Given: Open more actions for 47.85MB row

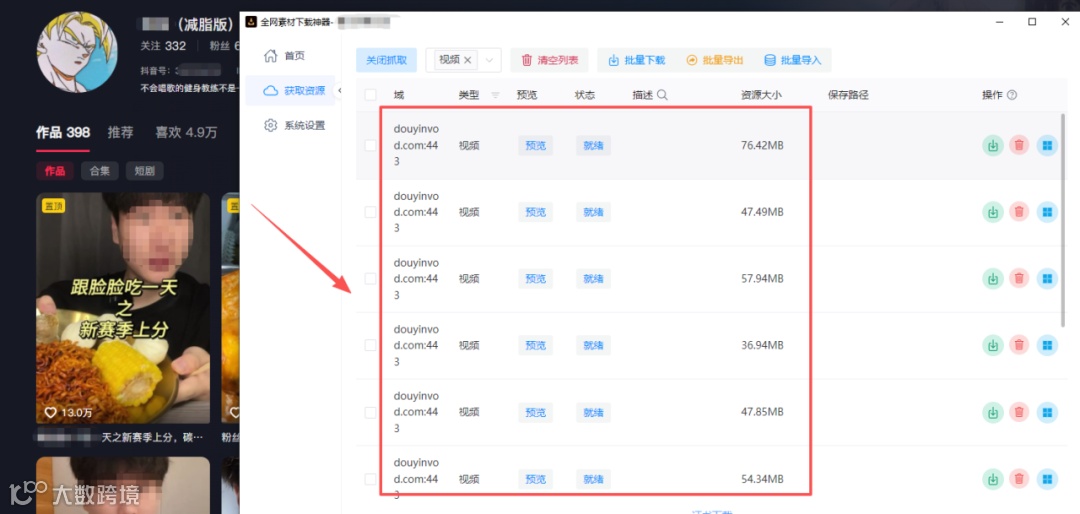Looking at the screenshot, I should [x=1047, y=412].
